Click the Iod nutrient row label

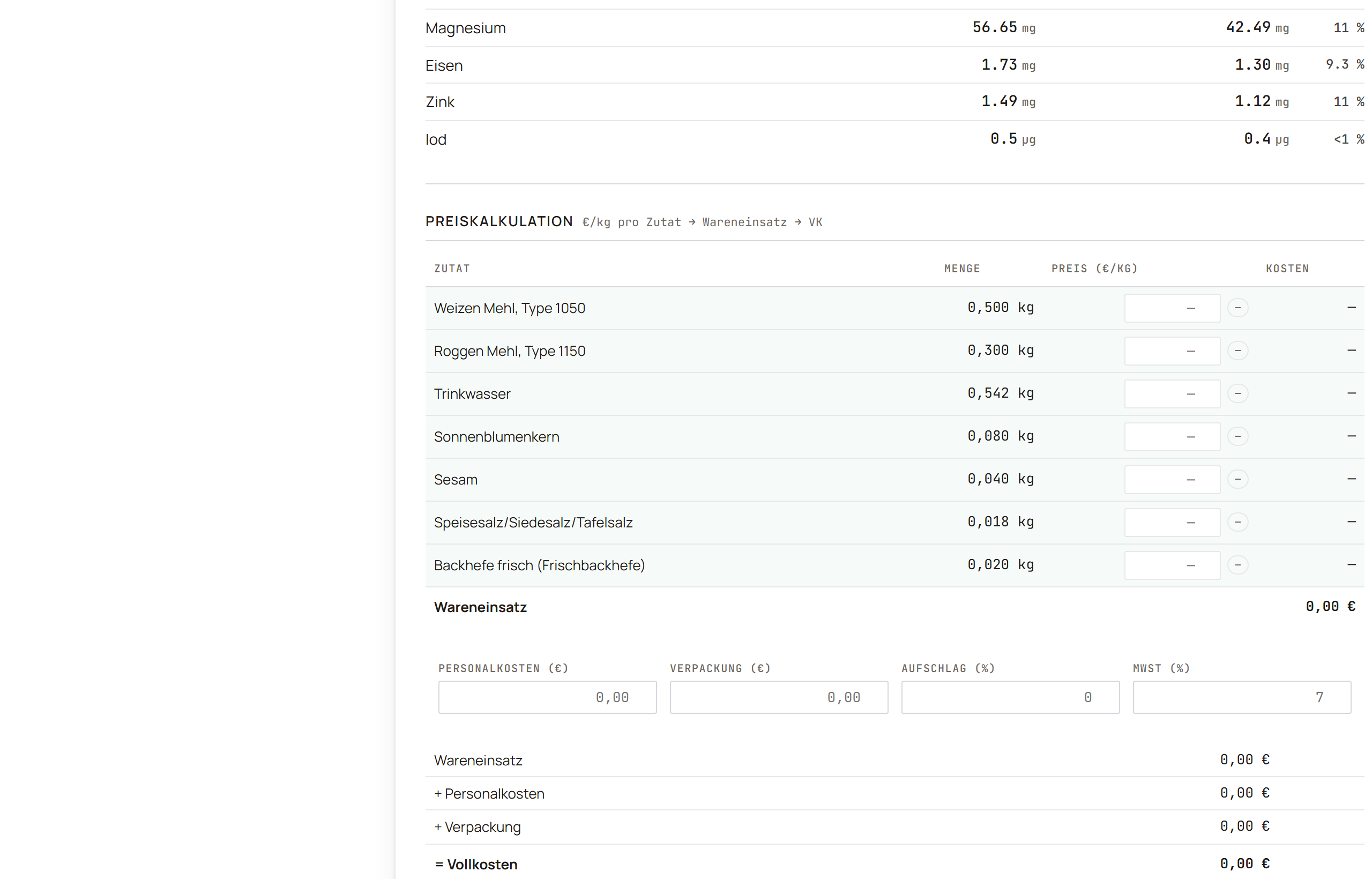tap(436, 140)
